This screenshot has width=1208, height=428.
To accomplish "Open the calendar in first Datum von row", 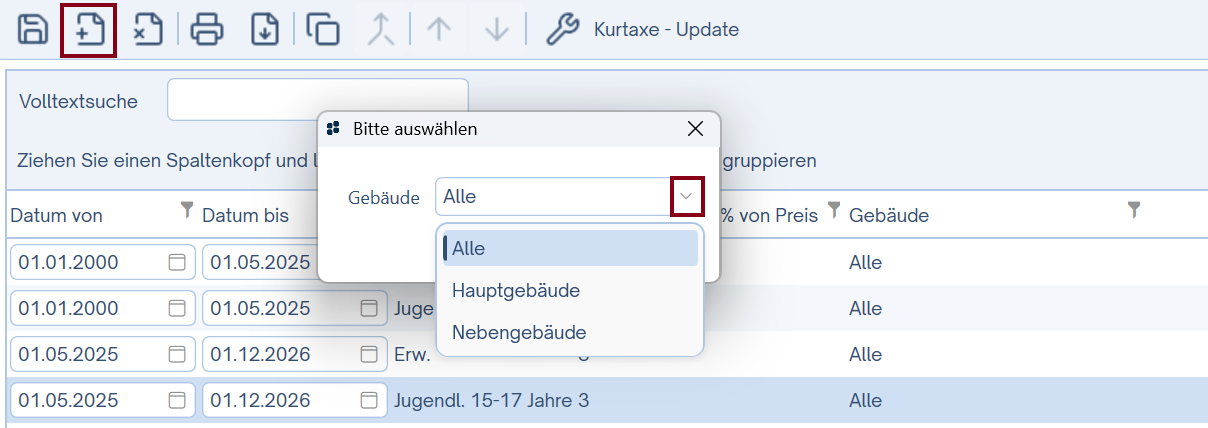I will tap(177, 263).
